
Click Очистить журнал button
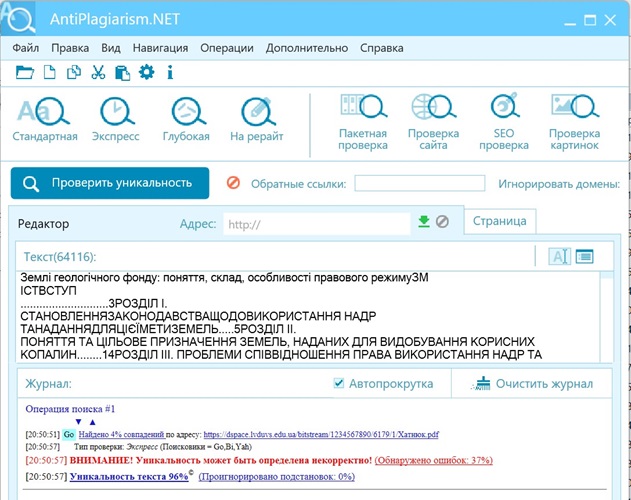click(x=532, y=384)
